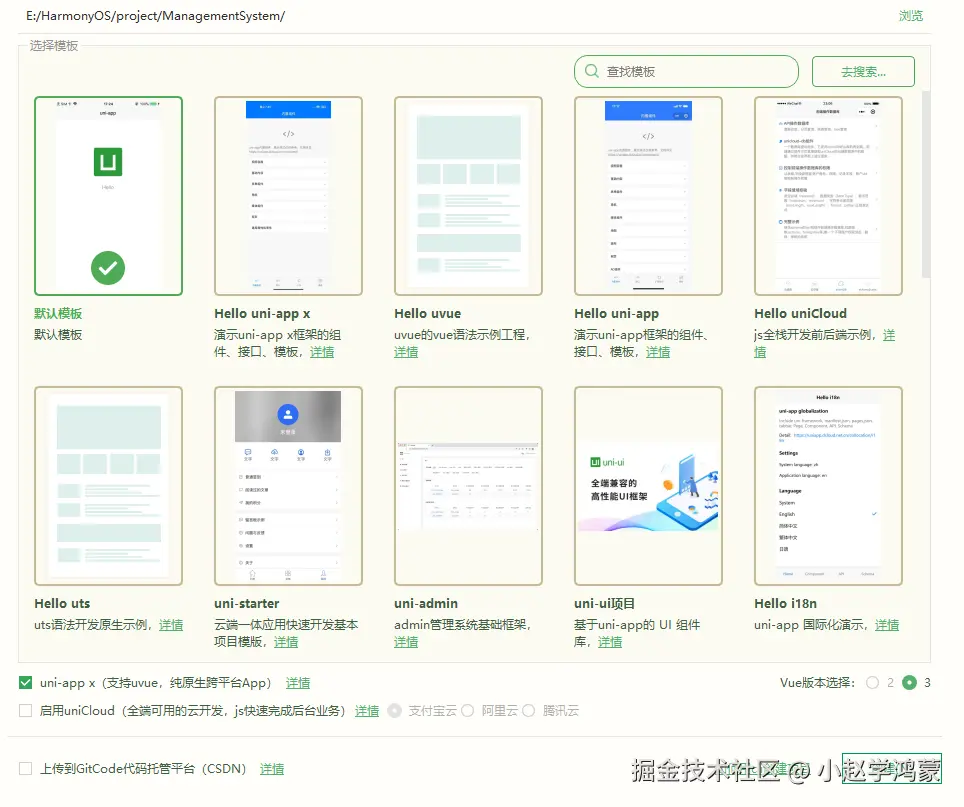
Task: Click the Hello uts title text
Action: pos(62,604)
